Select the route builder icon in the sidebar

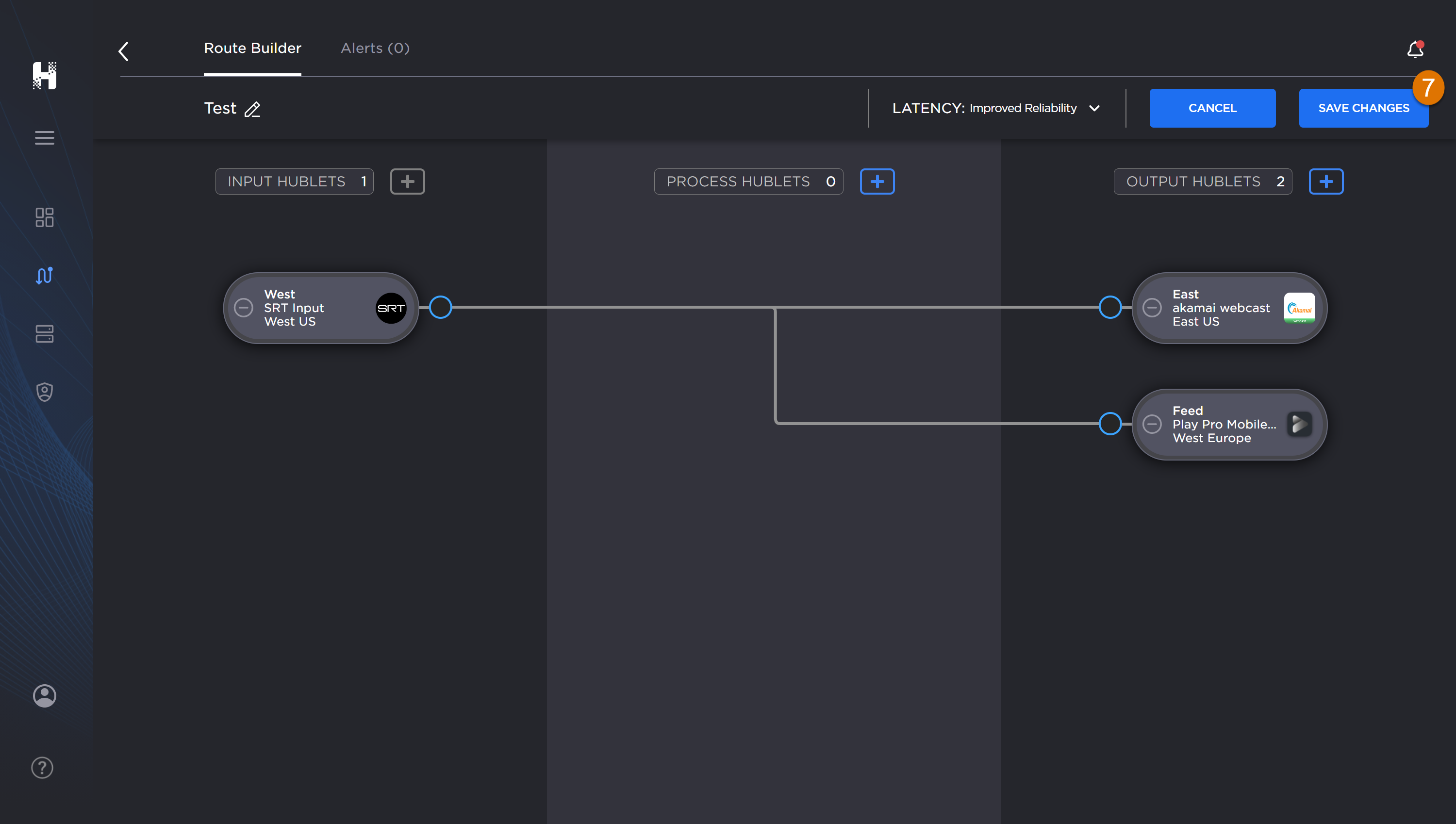click(x=44, y=276)
